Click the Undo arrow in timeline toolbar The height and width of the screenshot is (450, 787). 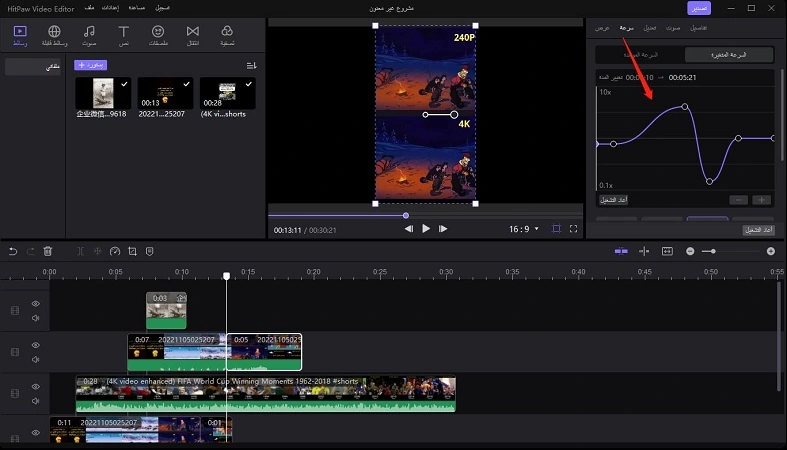pyautogui.click(x=13, y=251)
